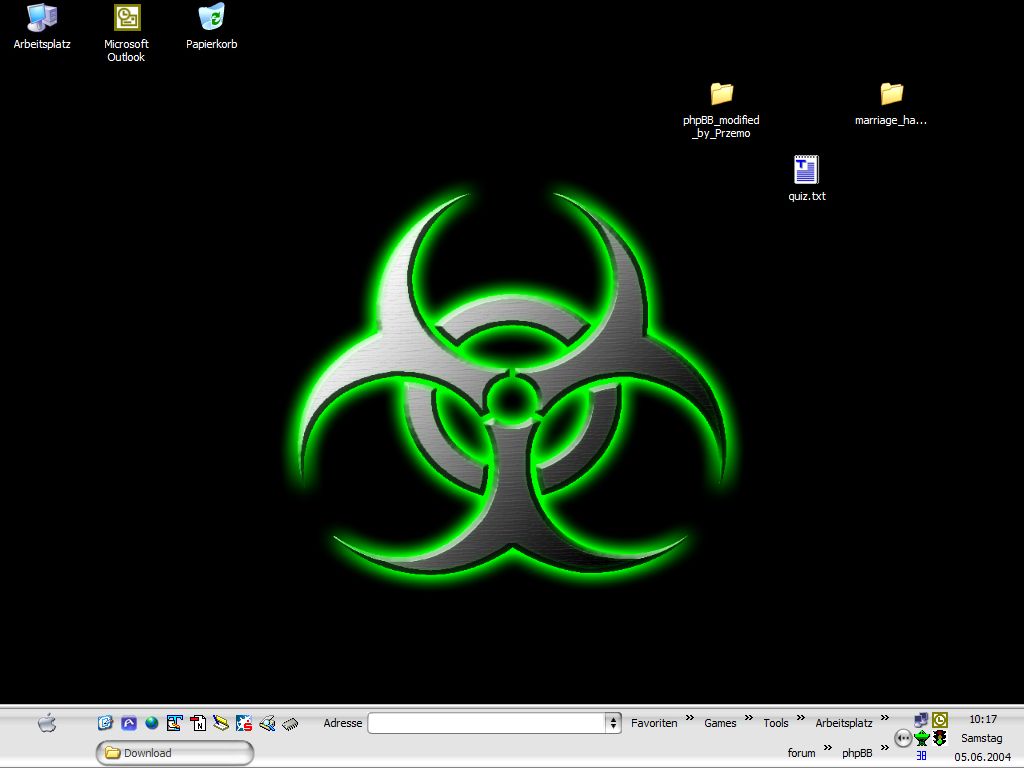Expand hidden tray icons with round arrow
Screen dimensions: 1024x768
[x=903, y=738]
